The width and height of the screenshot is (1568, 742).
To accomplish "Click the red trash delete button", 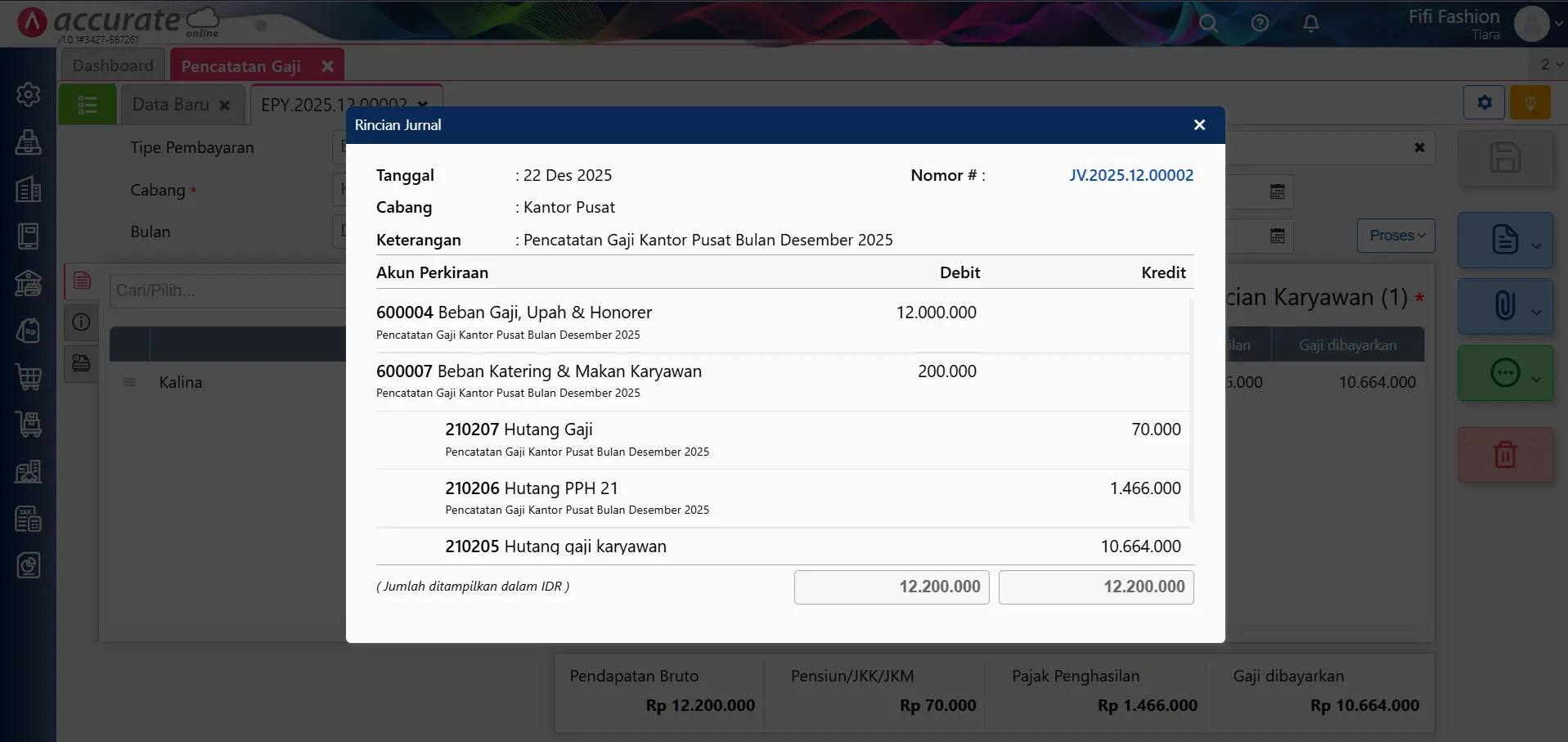I will [x=1504, y=454].
